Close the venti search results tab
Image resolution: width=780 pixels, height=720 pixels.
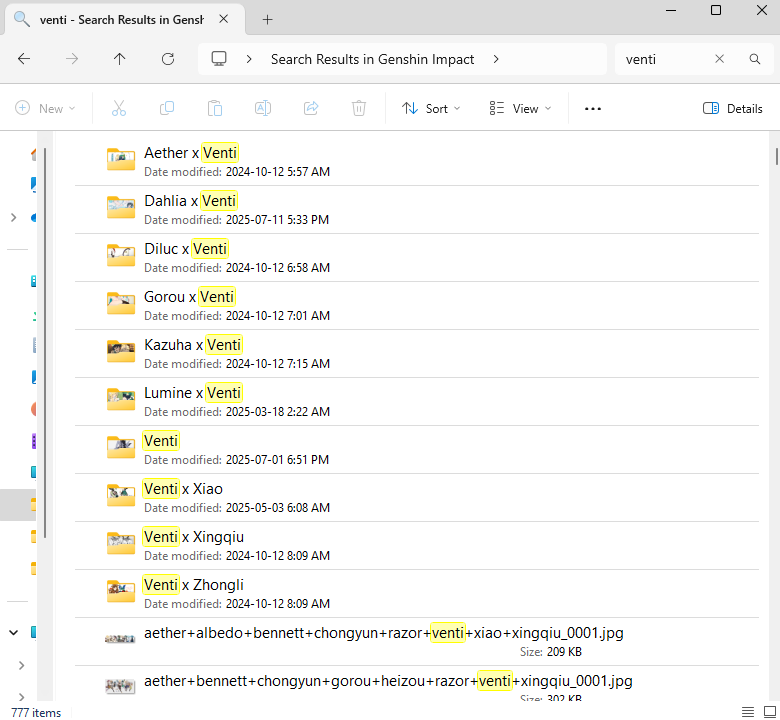click(x=224, y=19)
